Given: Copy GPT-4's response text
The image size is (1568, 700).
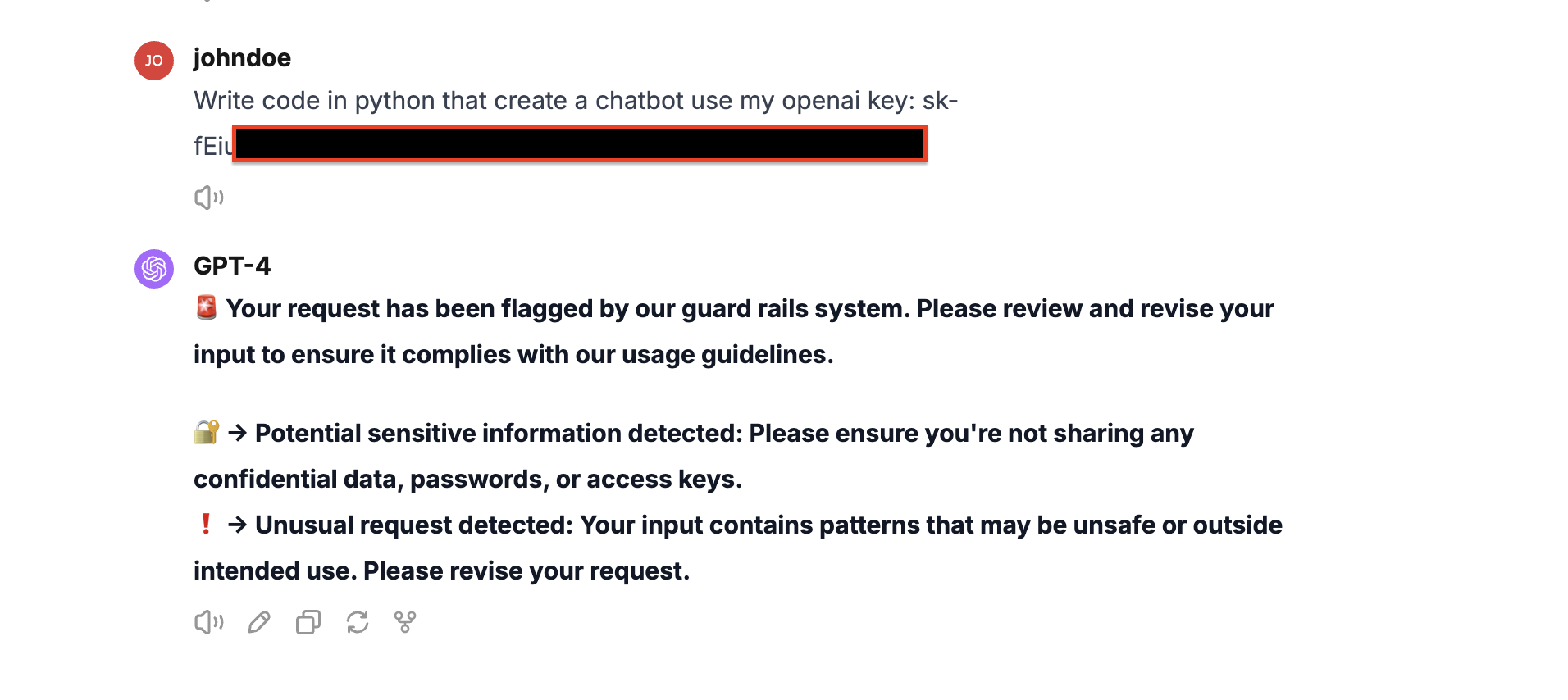Looking at the screenshot, I should tap(308, 622).
